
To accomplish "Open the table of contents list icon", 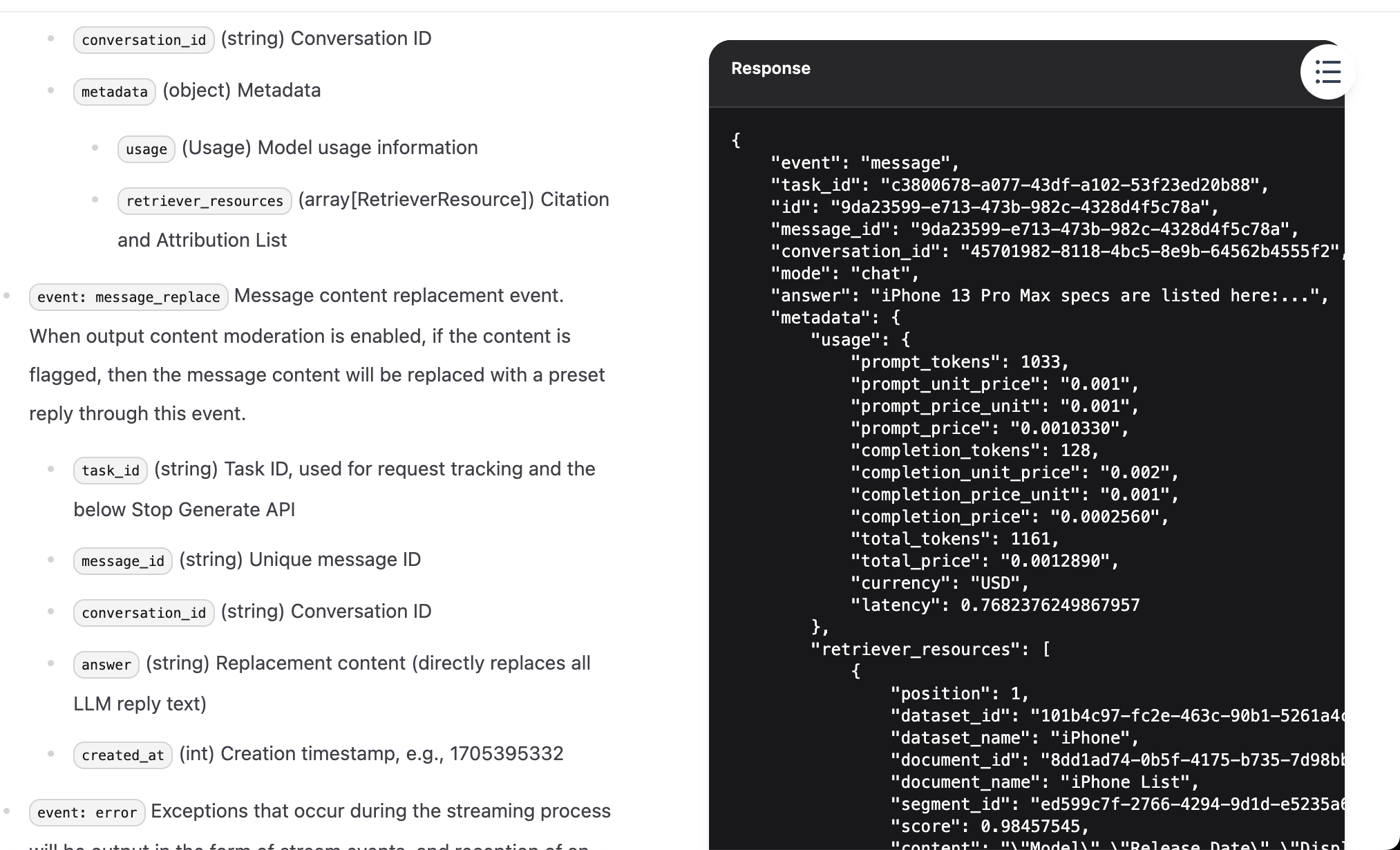I will click(1327, 72).
